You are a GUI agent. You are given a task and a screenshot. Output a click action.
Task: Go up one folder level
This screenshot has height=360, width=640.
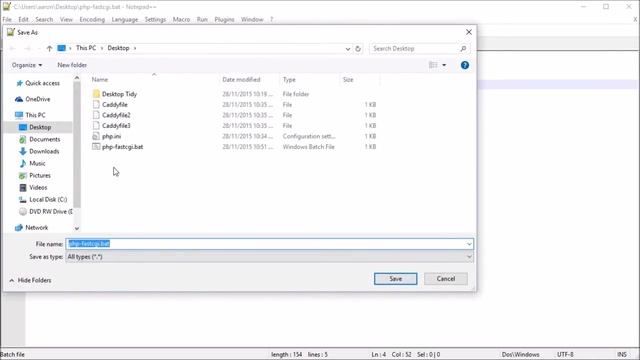pos(49,48)
